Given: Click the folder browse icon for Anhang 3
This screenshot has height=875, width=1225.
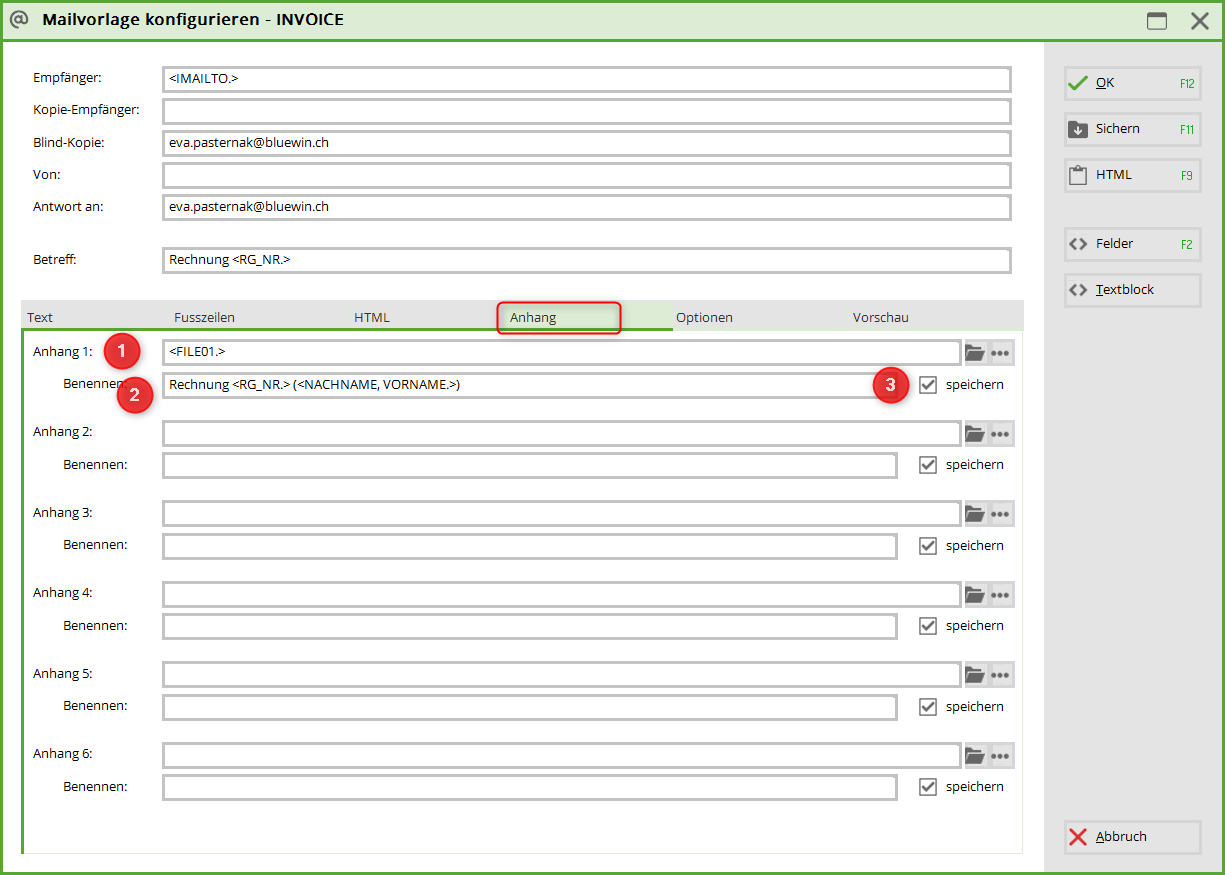Looking at the screenshot, I should click(x=975, y=514).
